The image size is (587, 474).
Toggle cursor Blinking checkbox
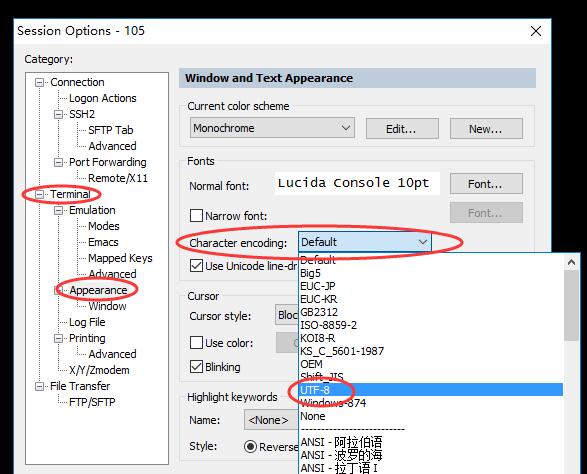[x=197, y=367]
